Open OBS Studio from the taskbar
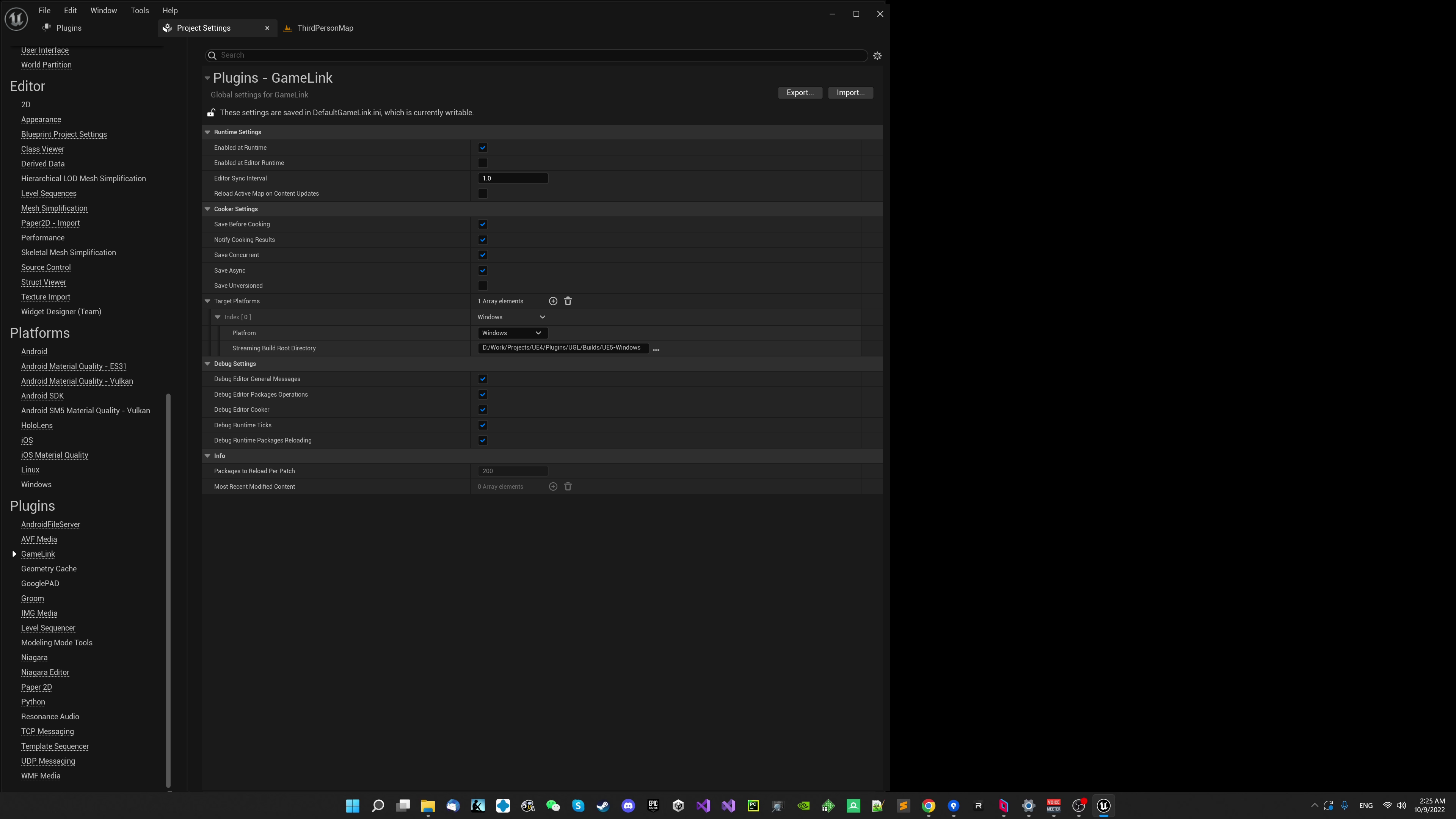Viewport: 1456px width, 819px height. pyautogui.click(x=1078, y=805)
